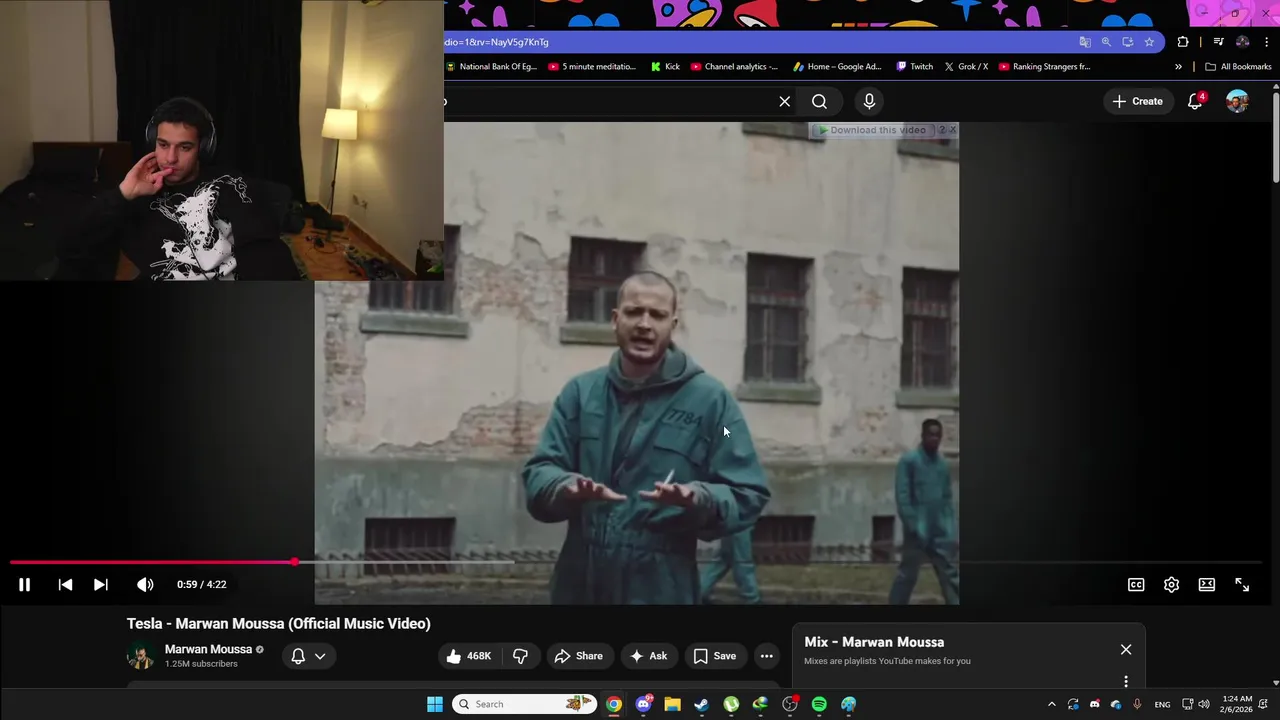
Task: Open Spotify from the taskbar
Action: point(819,704)
